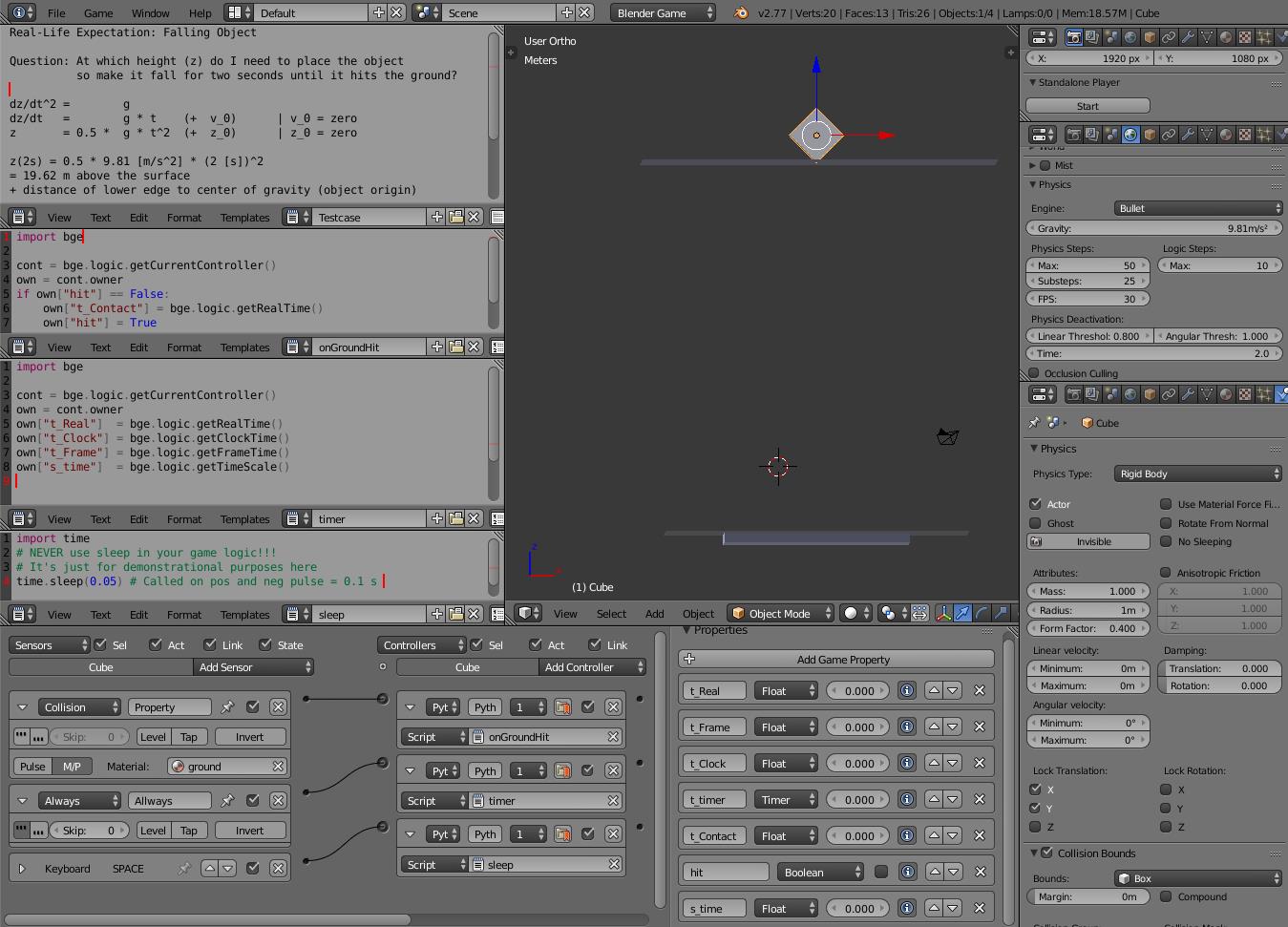Open the Object constraints tab above the Mist panel
The width and height of the screenshot is (1288, 927).
pyautogui.click(x=1169, y=135)
